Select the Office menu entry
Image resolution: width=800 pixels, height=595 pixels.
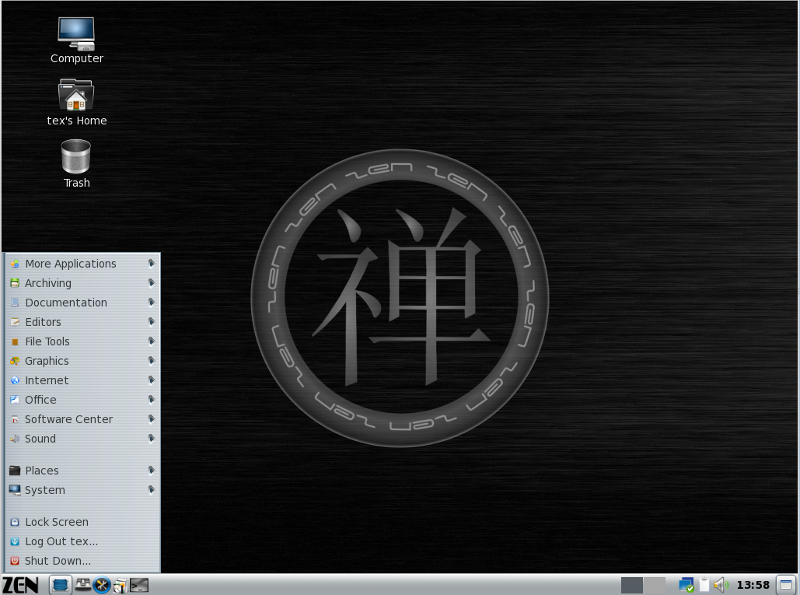click(x=83, y=400)
